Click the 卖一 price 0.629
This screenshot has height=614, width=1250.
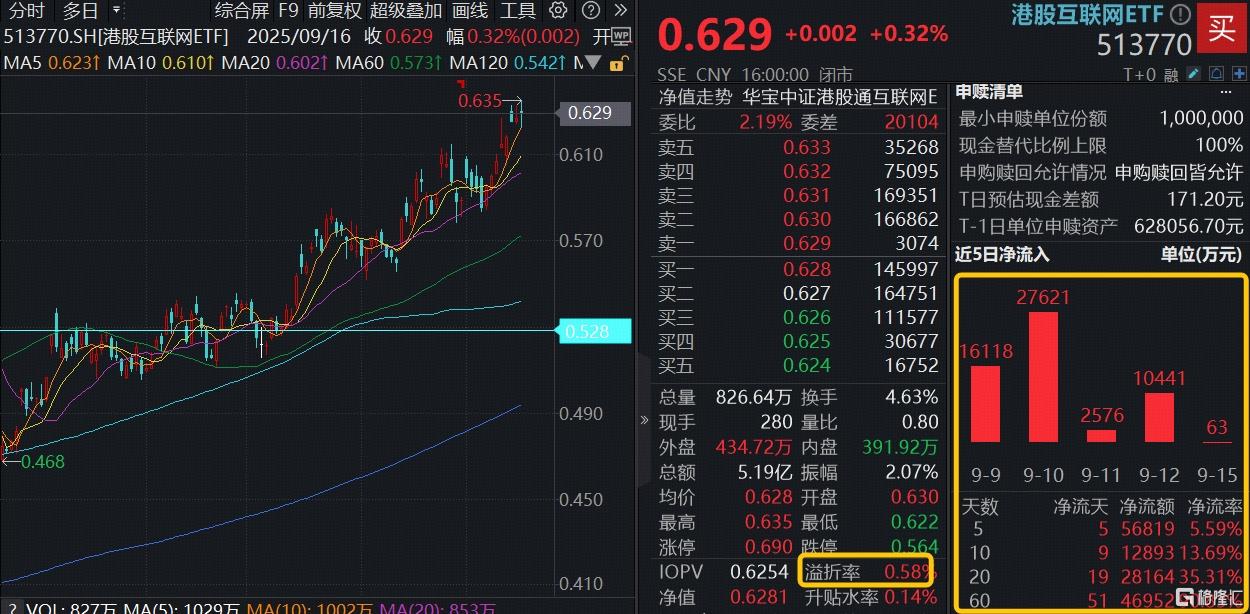[x=807, y=243]
